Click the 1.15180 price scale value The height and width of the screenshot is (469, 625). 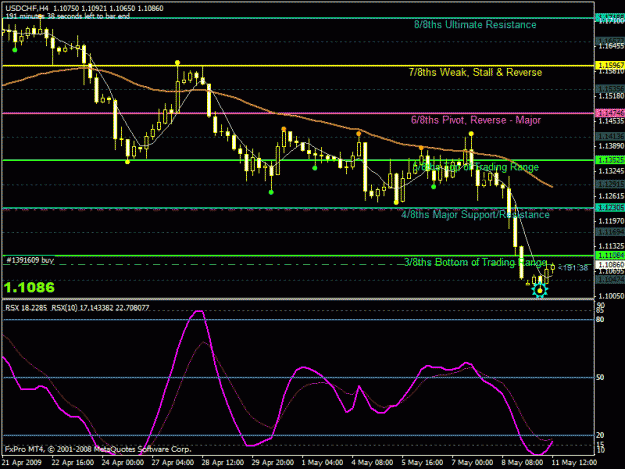pyautogui.click(x=611, y=96)
